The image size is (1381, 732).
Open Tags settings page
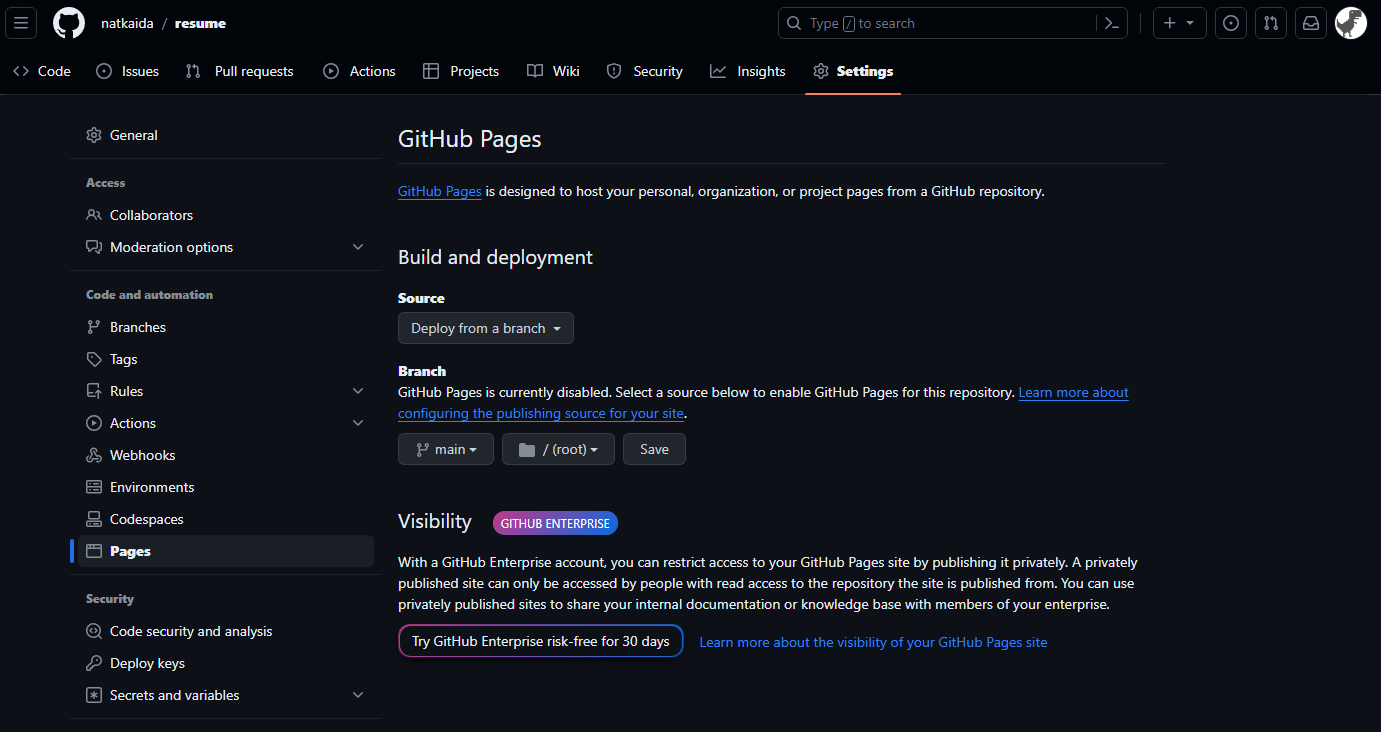226,359
